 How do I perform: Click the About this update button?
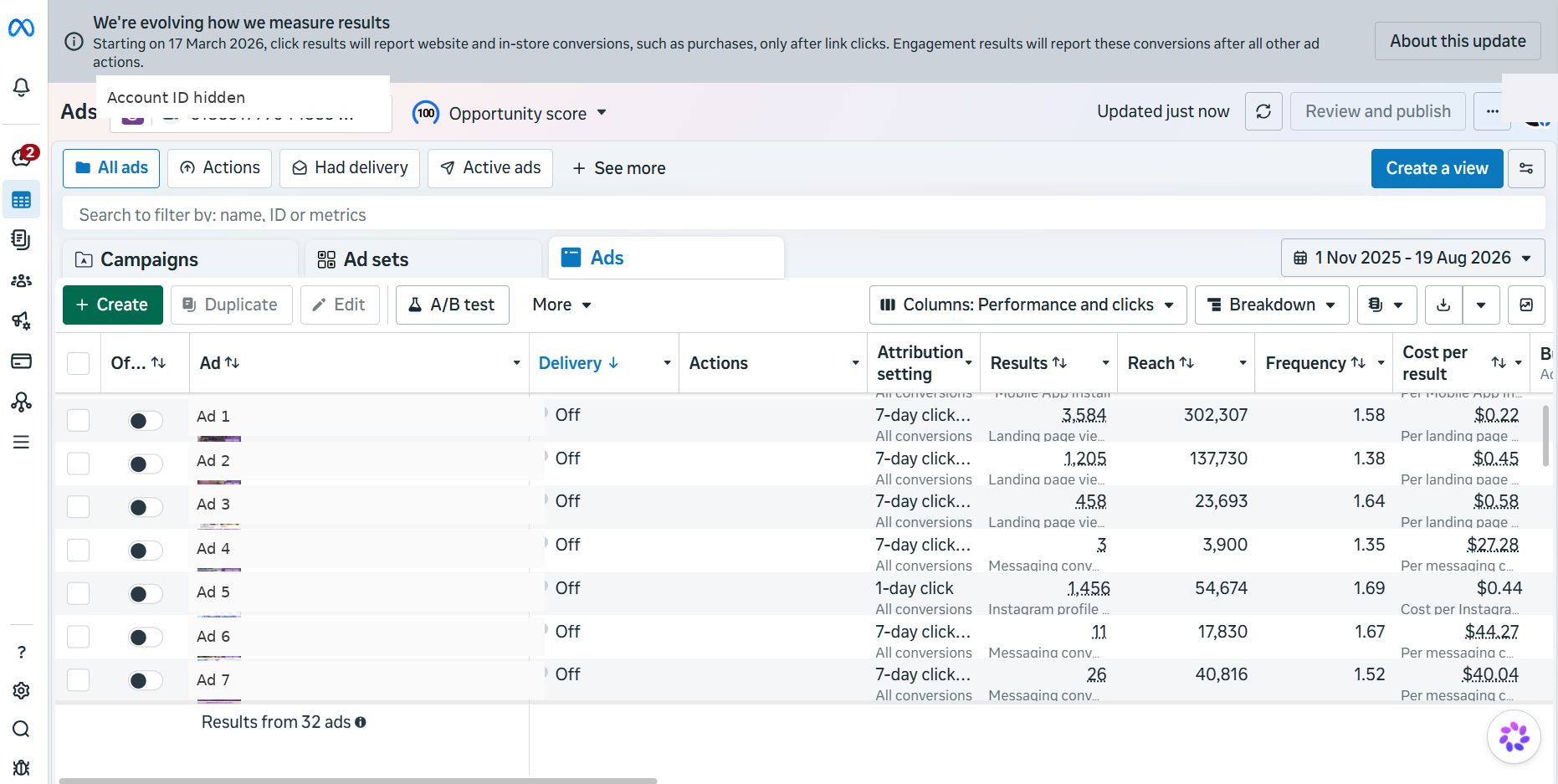(1458, 41)
